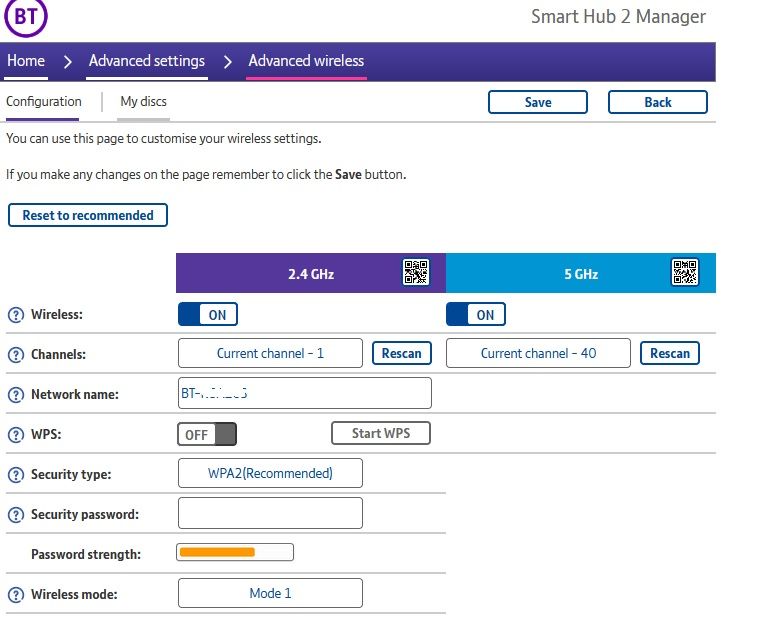Click help icon beside Network name

(x=16, y=395)
